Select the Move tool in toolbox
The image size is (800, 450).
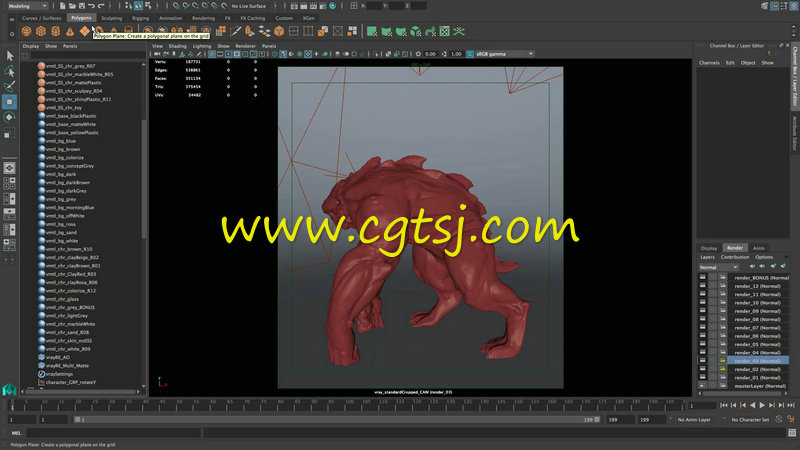click(x=9, y=102)
